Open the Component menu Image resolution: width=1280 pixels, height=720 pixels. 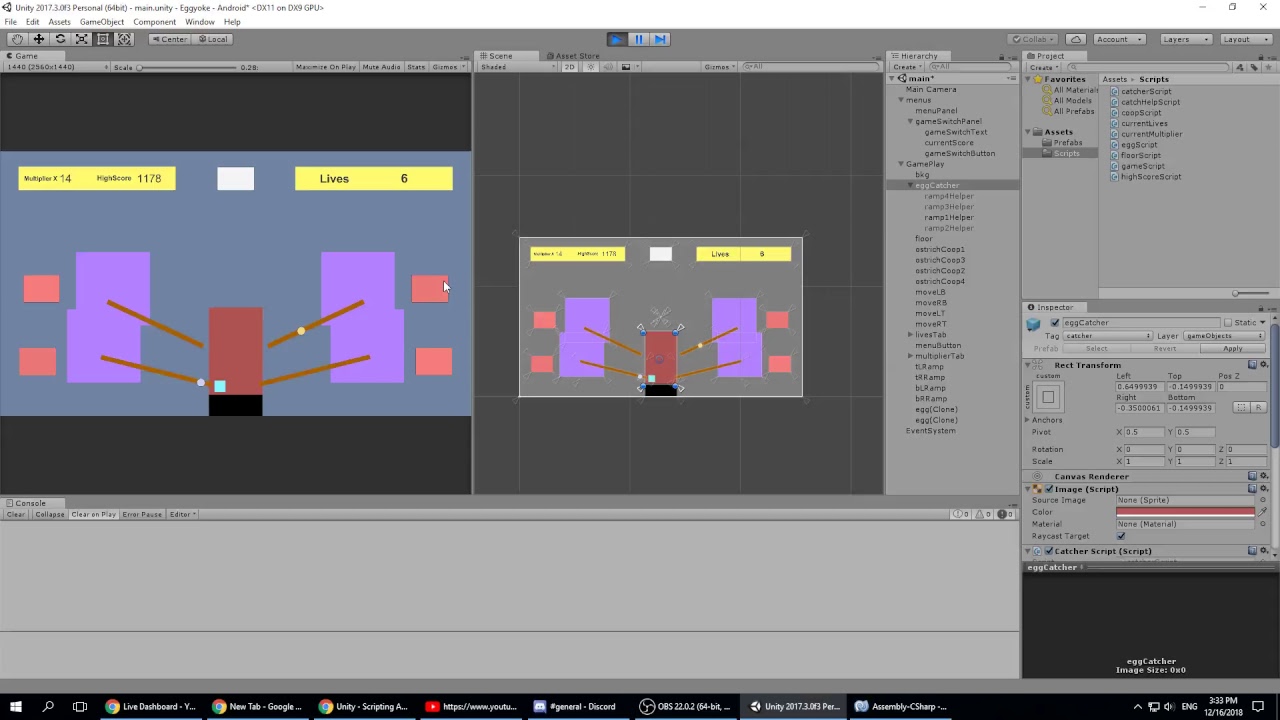[x=154, y=21]
